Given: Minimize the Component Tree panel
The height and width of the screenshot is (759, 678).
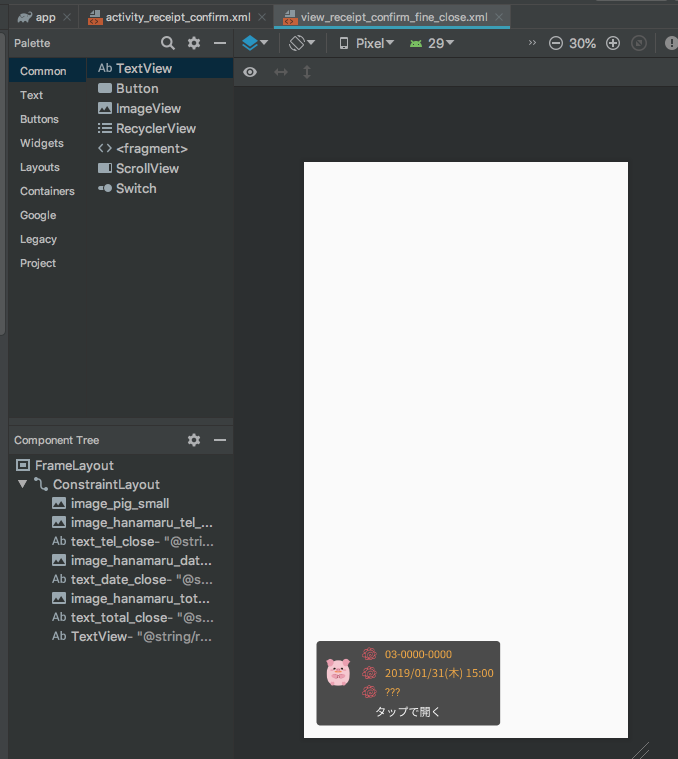Looking at the screenshot, I should [x=220, y=440].
